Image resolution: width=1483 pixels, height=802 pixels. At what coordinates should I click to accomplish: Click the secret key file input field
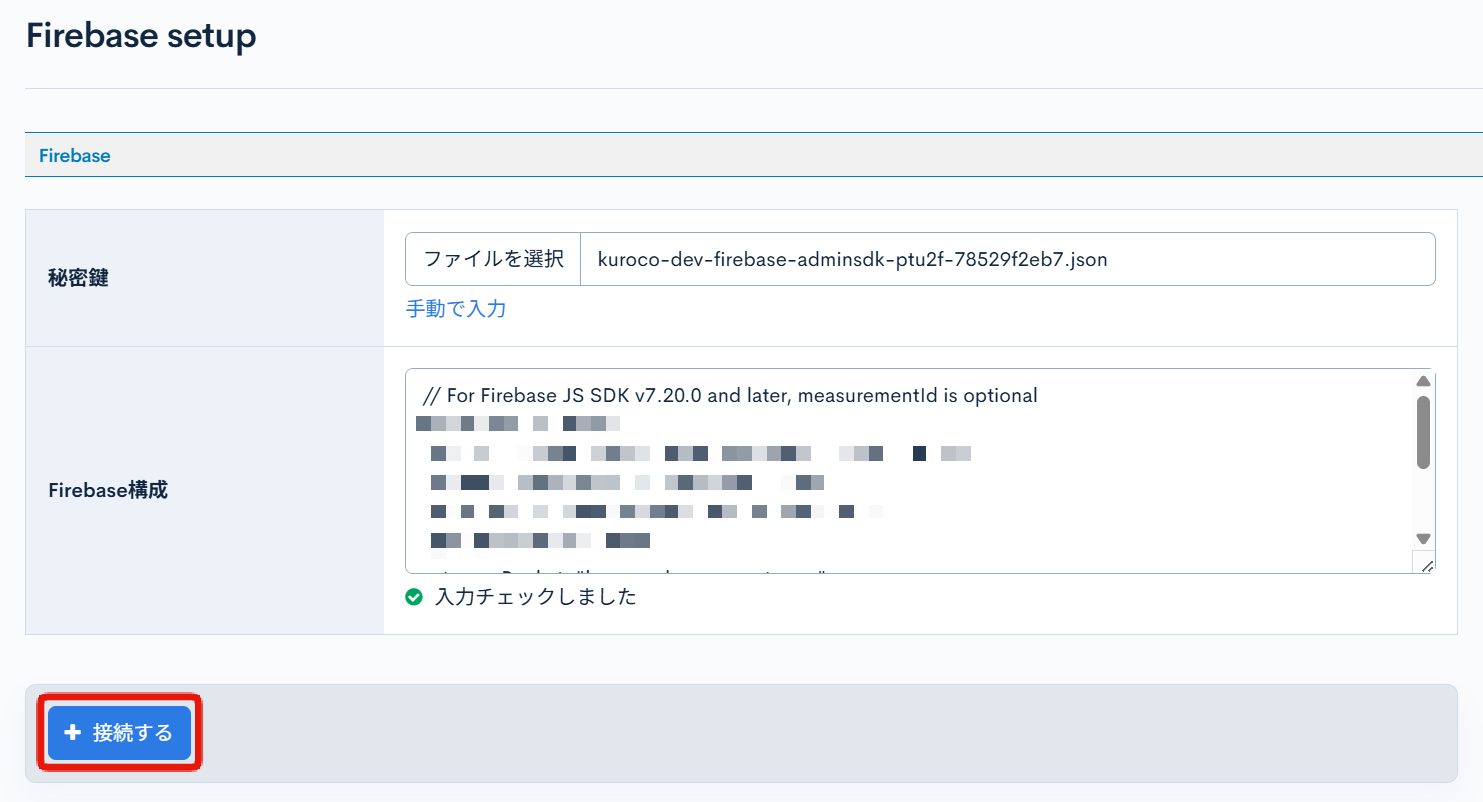tap(1000, 258)
